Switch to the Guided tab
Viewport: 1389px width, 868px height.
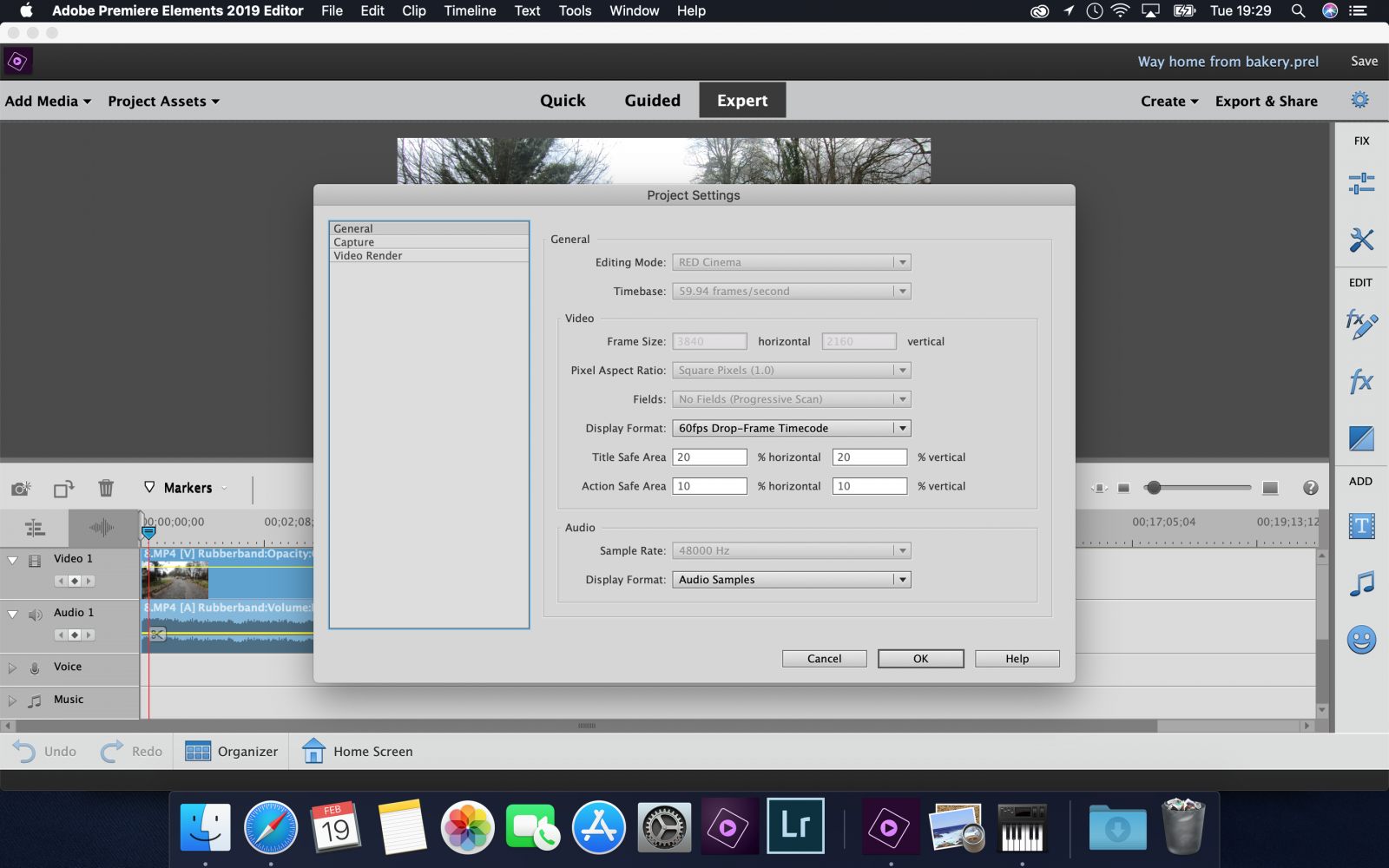tap(653, 100)
